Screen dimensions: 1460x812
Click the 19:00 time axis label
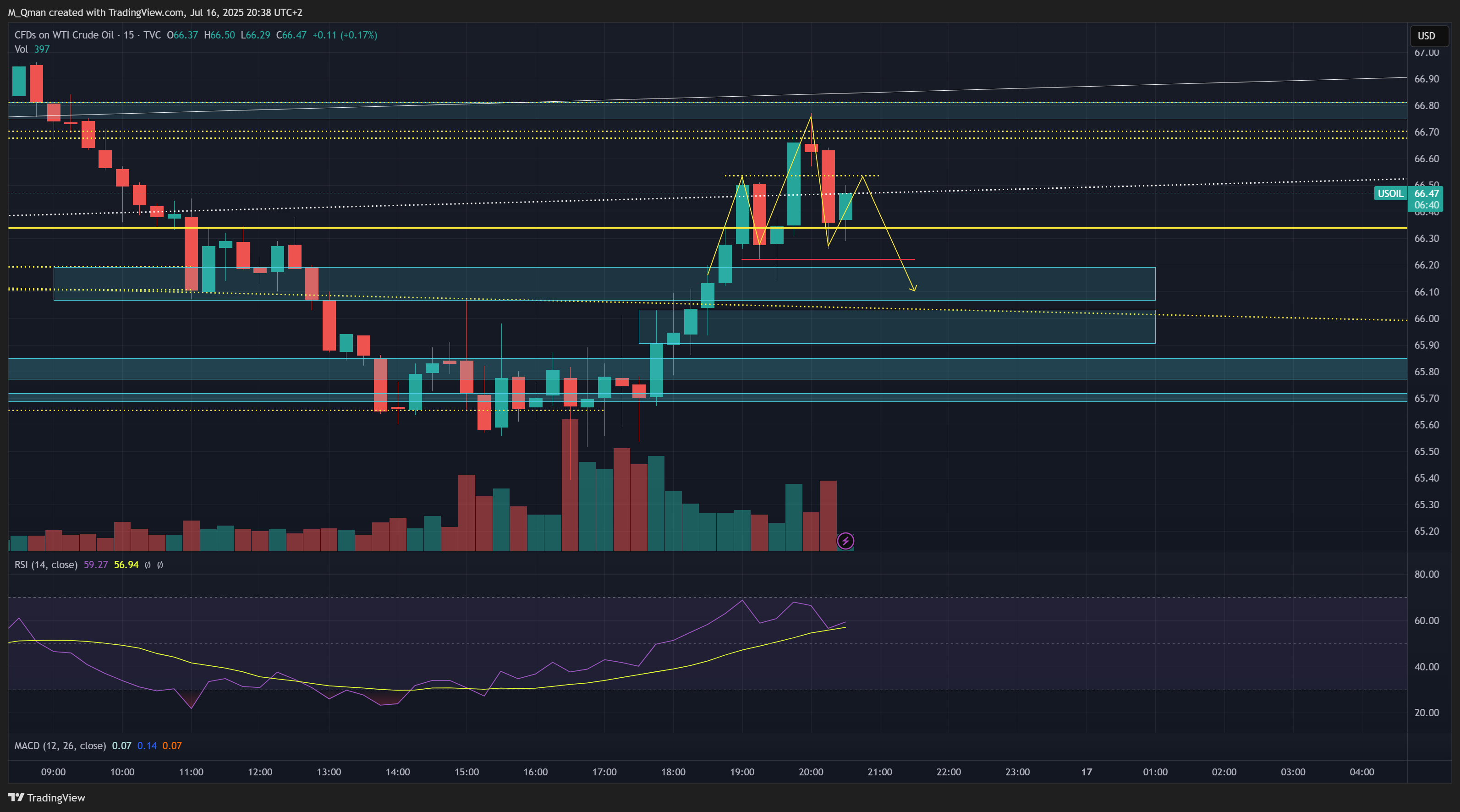pyautogui.click(x=742, y=772)
